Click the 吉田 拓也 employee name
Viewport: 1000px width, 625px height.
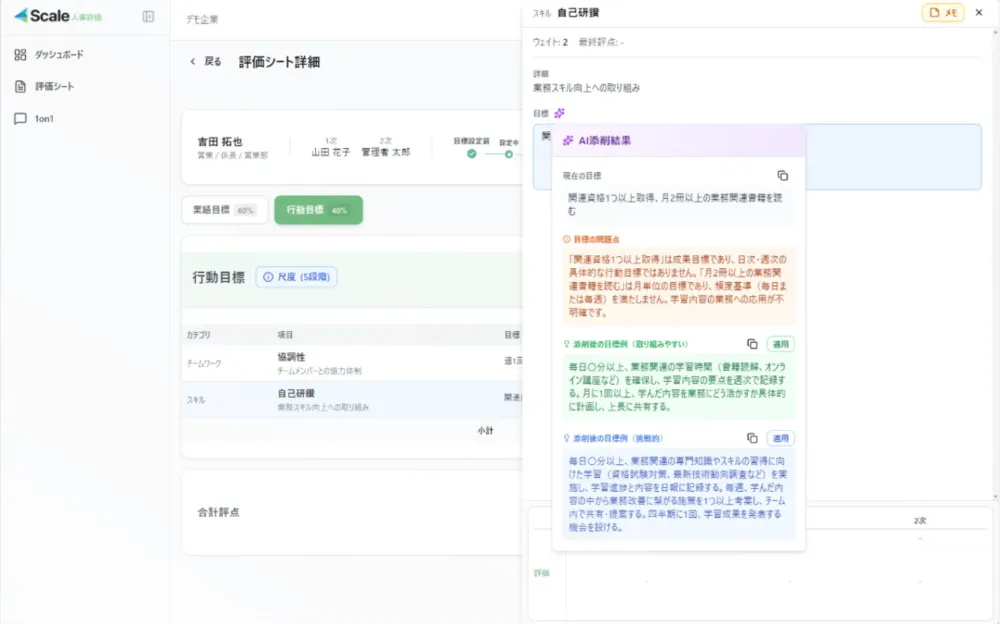pos(220,142)
